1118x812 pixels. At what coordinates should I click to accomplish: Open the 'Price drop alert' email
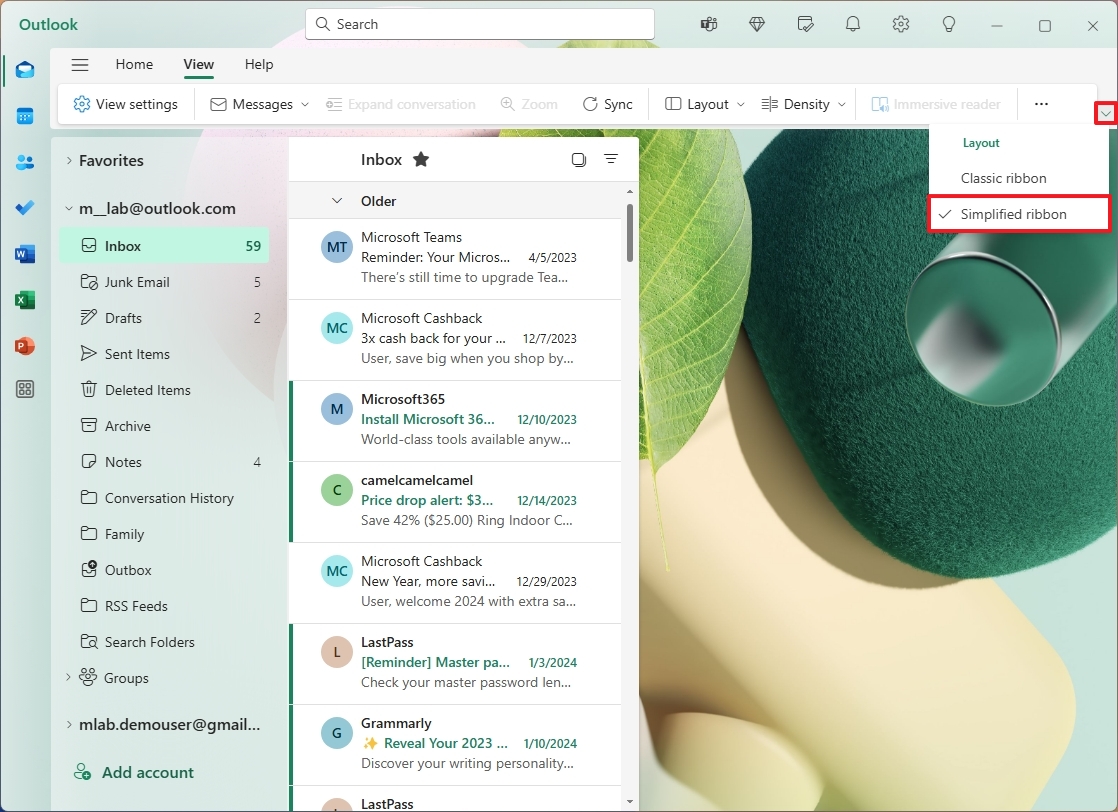456,502
